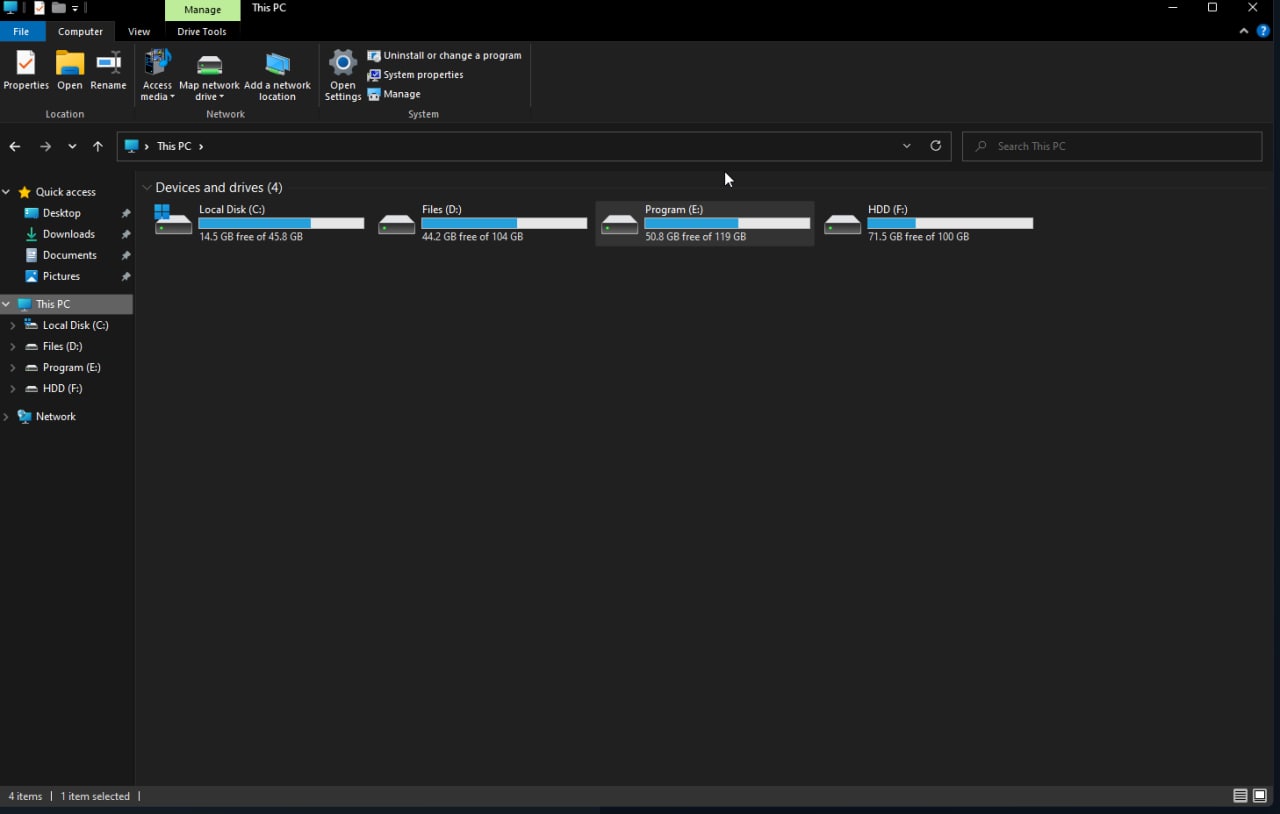Minimize the ribbon with the chevron
1280x814 pixels.
coord(1244,31)
